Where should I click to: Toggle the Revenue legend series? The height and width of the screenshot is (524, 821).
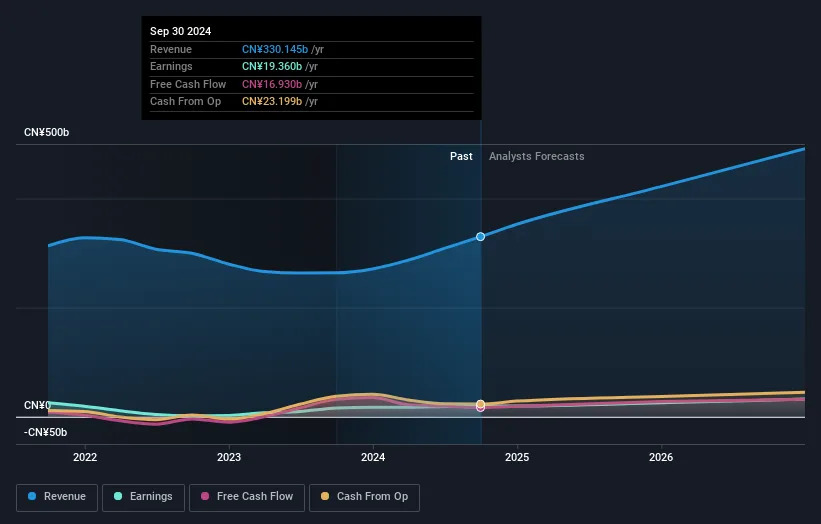(x=57, y=497)
